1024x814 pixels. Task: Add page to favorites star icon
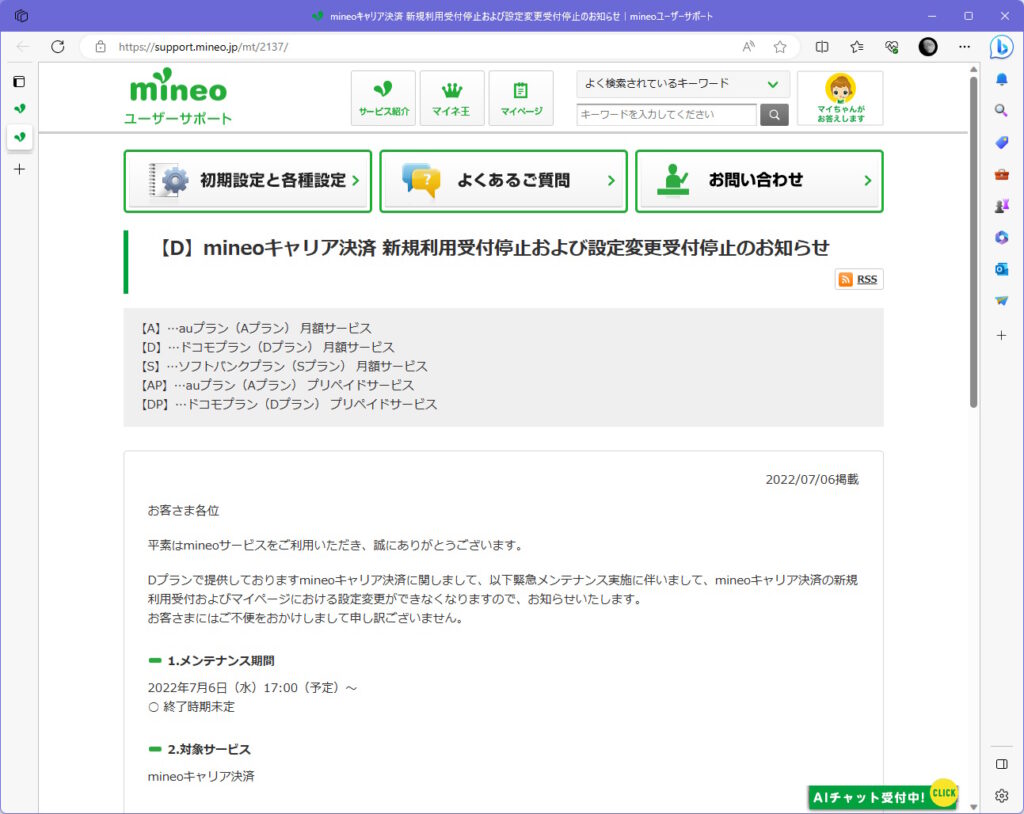780,46
